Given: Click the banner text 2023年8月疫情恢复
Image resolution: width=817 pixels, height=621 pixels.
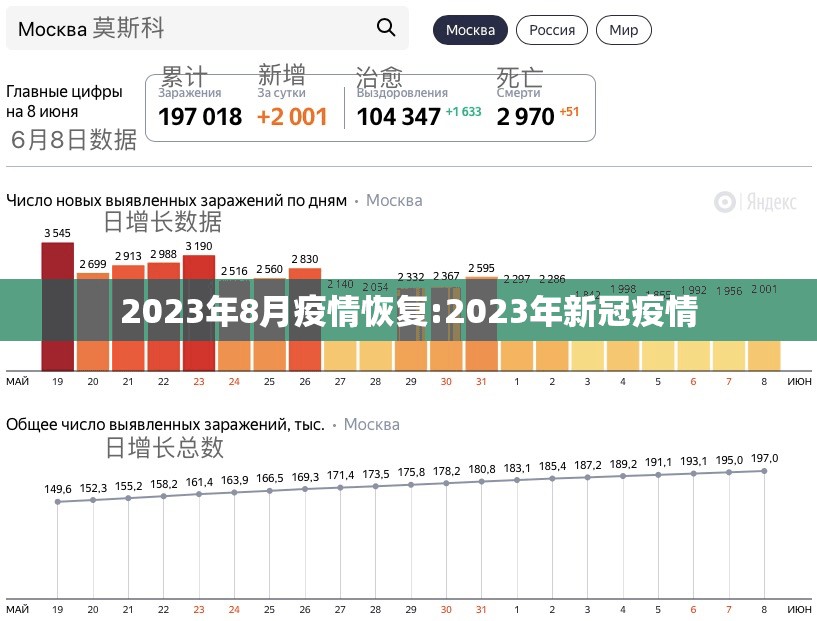Looking at the screenshot, I should [x=277, y=312].
